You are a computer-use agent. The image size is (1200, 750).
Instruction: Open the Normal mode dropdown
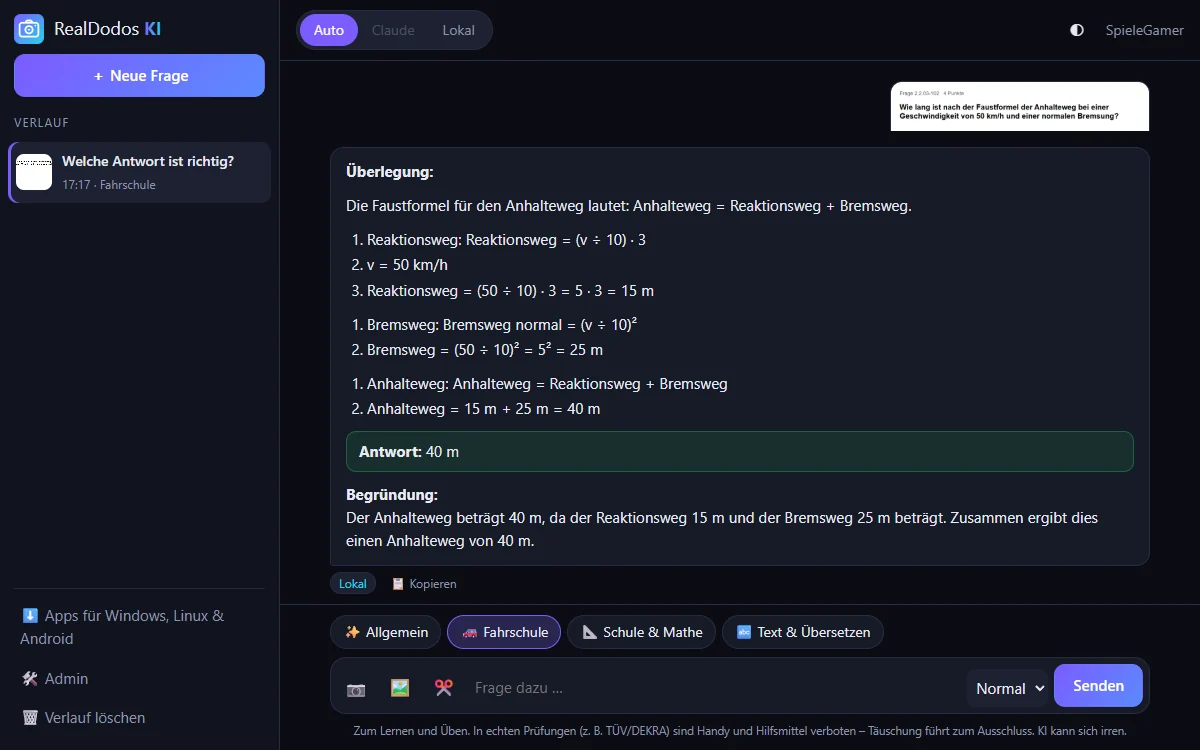(1009, 688)
